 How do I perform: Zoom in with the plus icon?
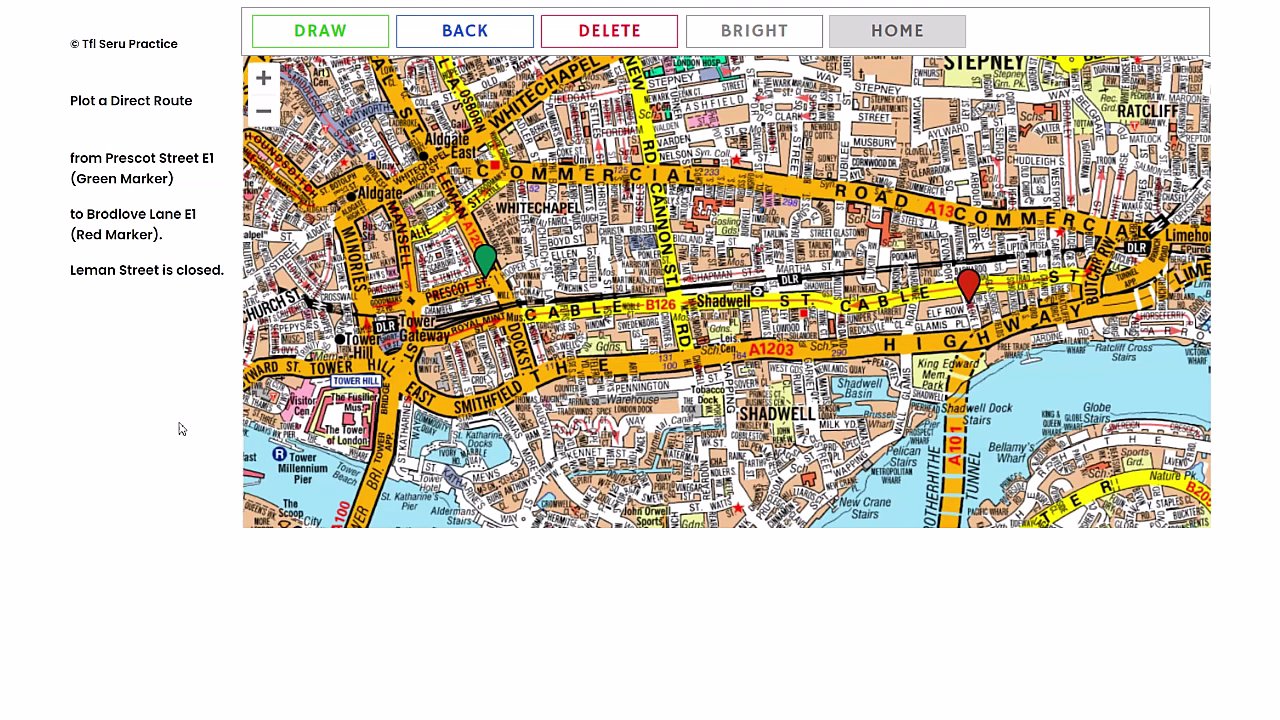click(x=263, y=78)
